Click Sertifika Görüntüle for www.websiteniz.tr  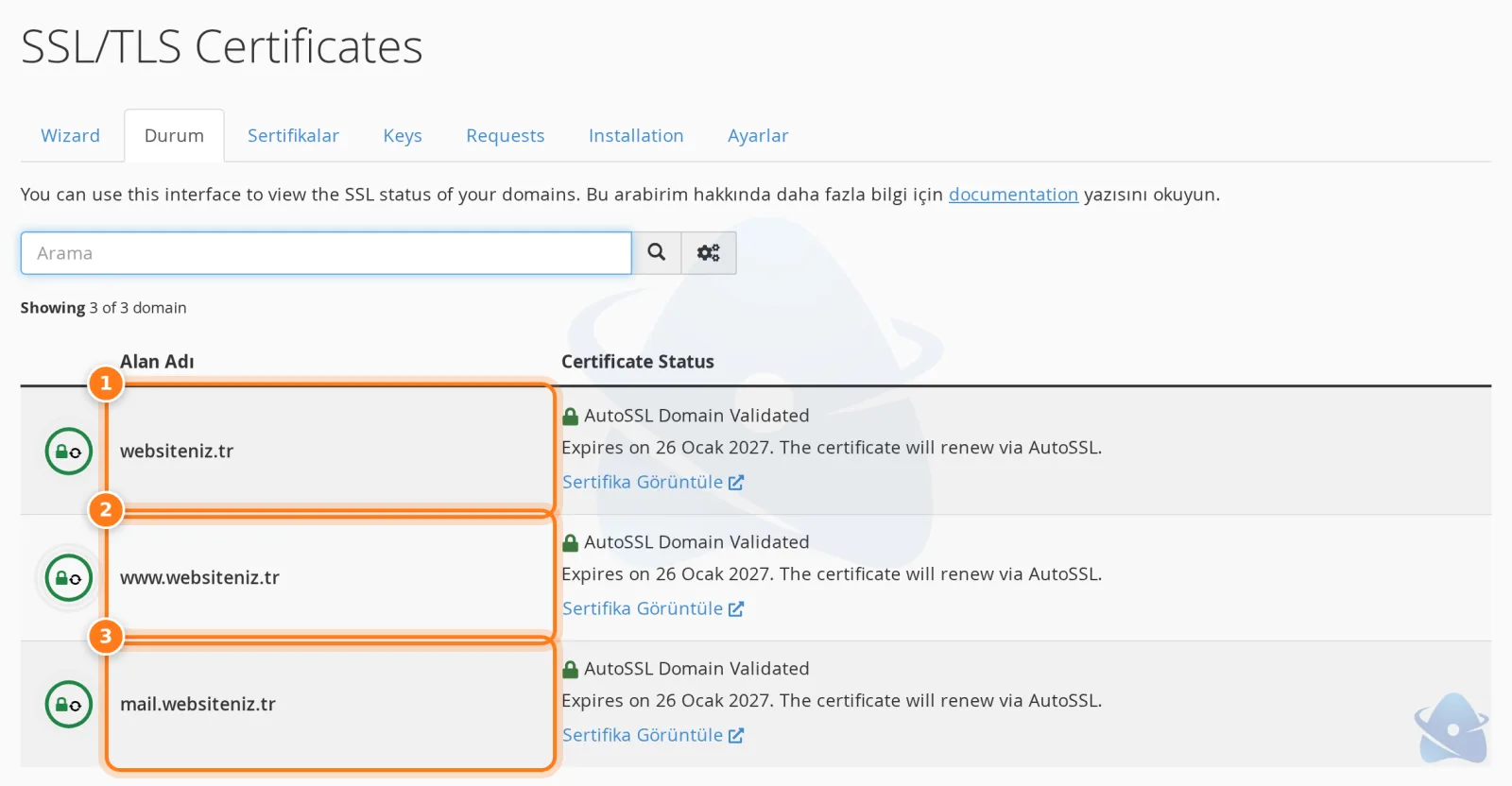(x=653, y=608)
